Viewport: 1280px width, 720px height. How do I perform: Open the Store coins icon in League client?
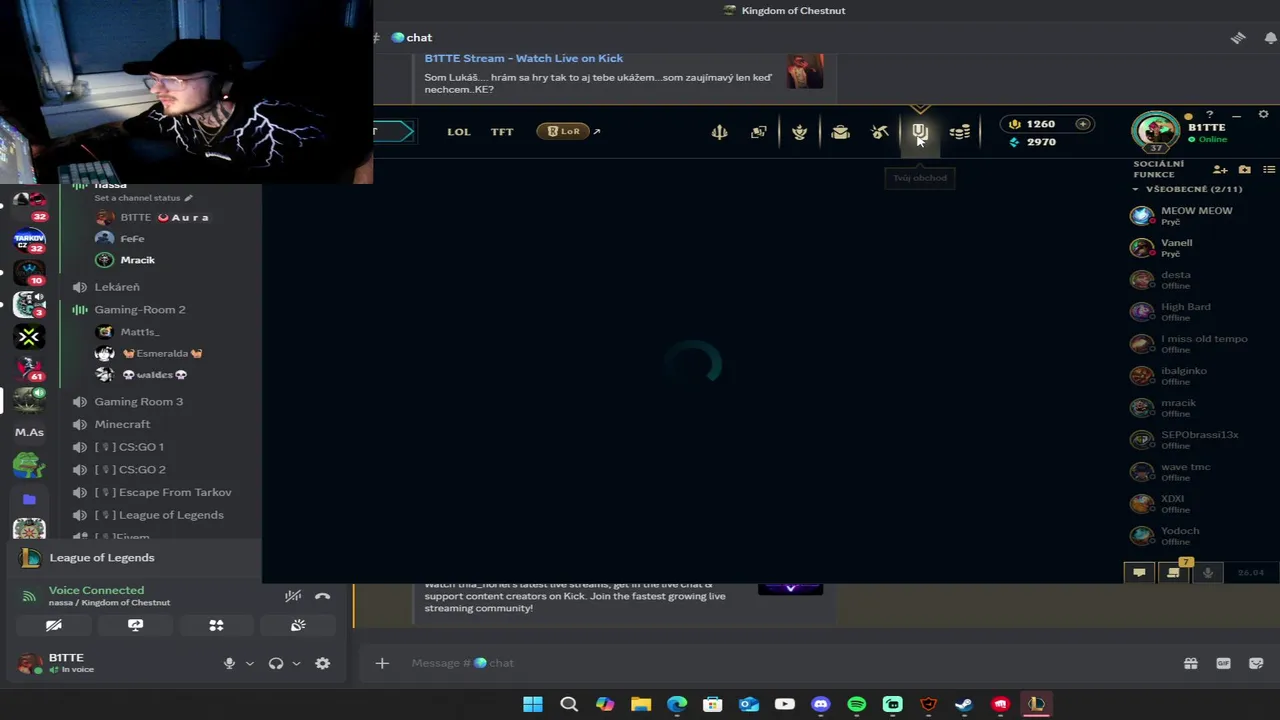(960, 132)
